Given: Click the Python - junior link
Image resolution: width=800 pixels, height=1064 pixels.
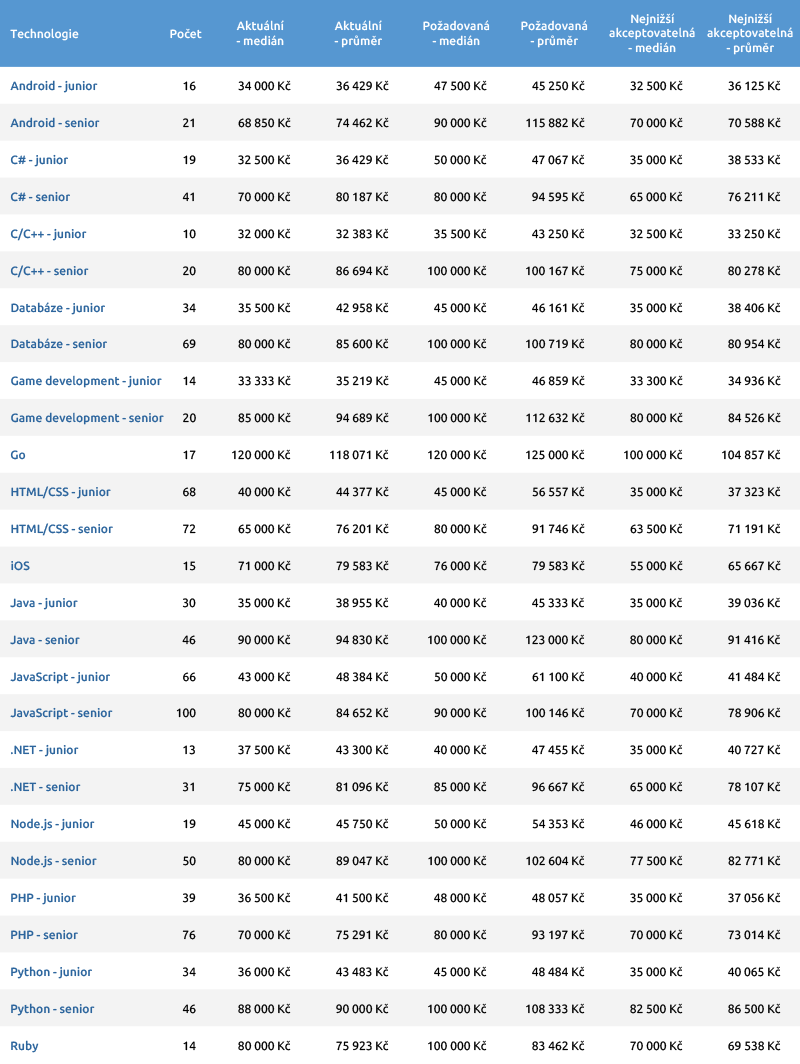Looking at the screenshot, I should click(x=51, y=972).
